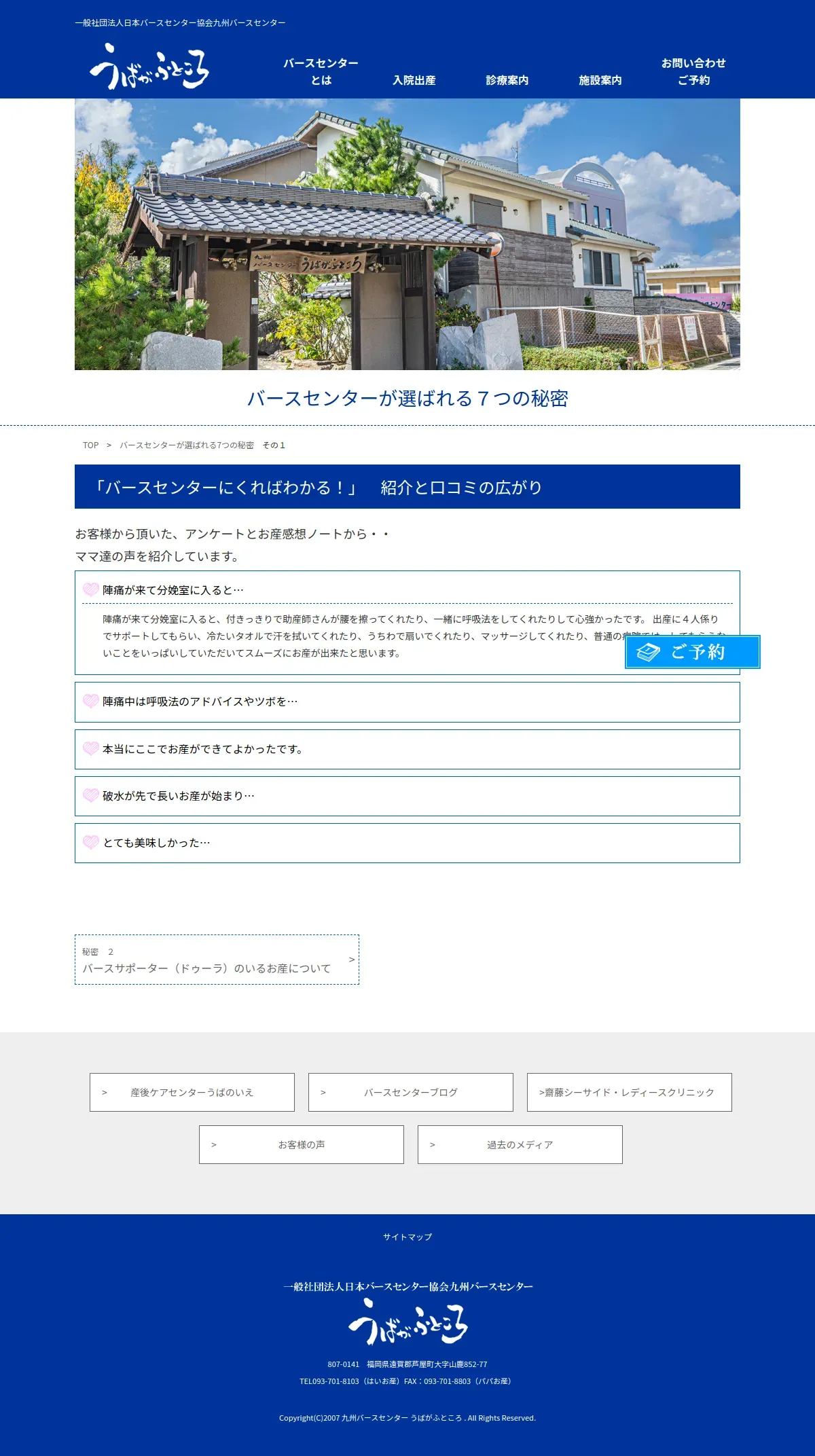
Task: Click the book icon on ご予約 button
Action: point(648,653)
